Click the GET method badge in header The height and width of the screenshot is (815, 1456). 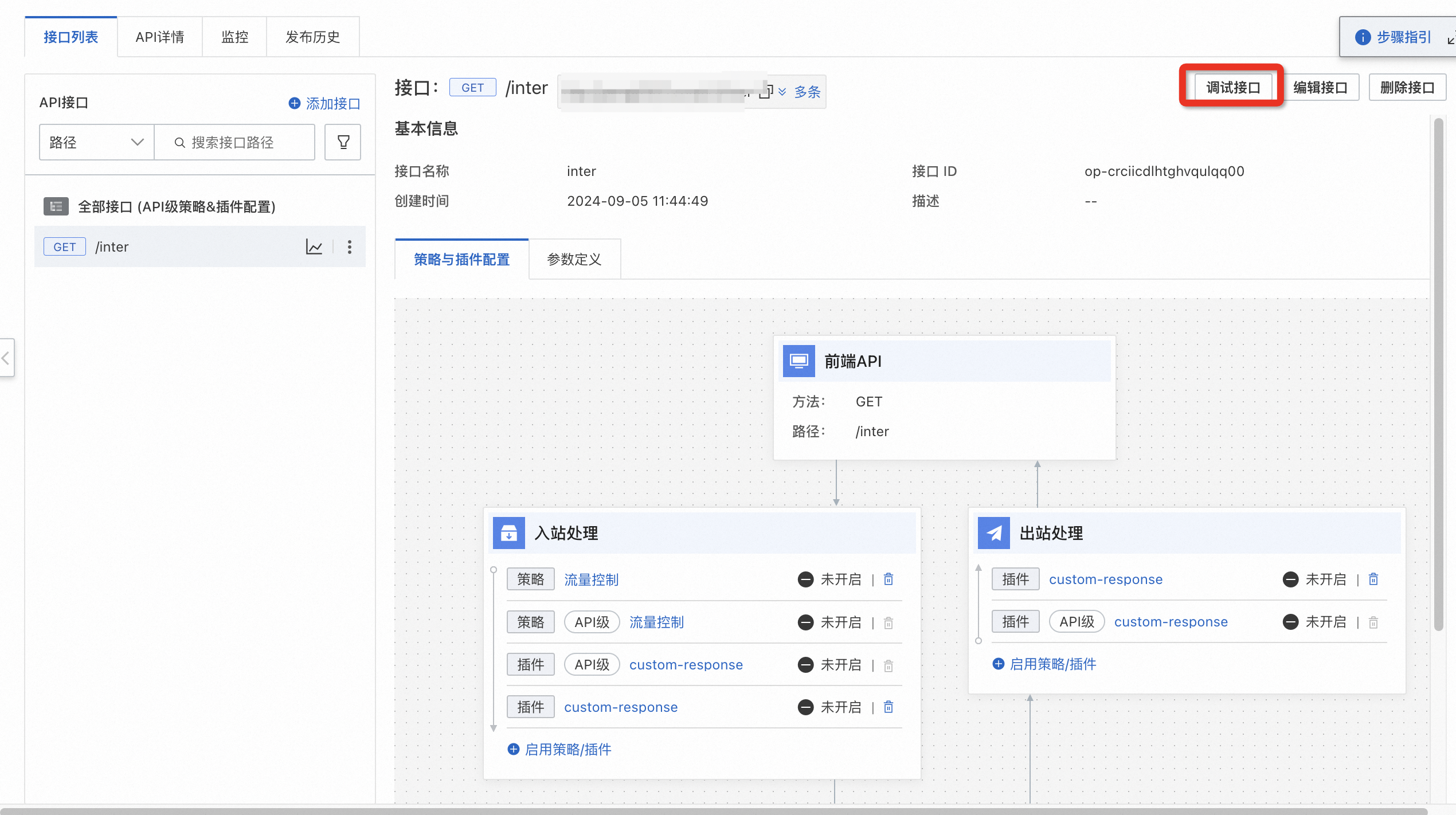(x=473, y=88)
